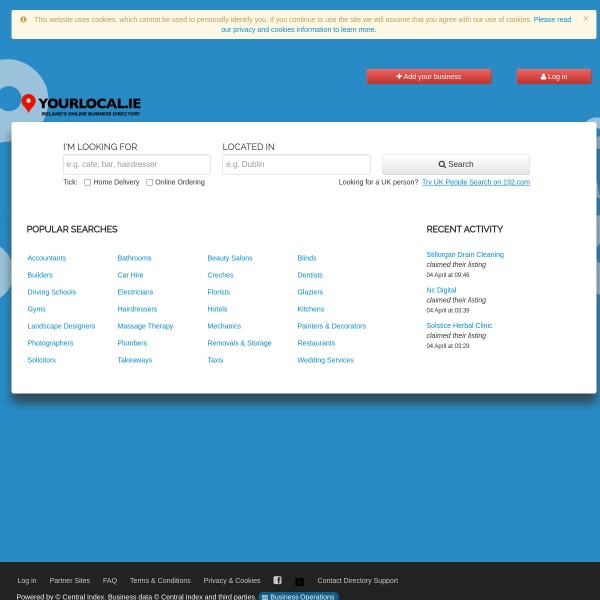This screenshot has height=600, width=600.
Task: Open the Hairdressers link
Action: click(137, 309)
